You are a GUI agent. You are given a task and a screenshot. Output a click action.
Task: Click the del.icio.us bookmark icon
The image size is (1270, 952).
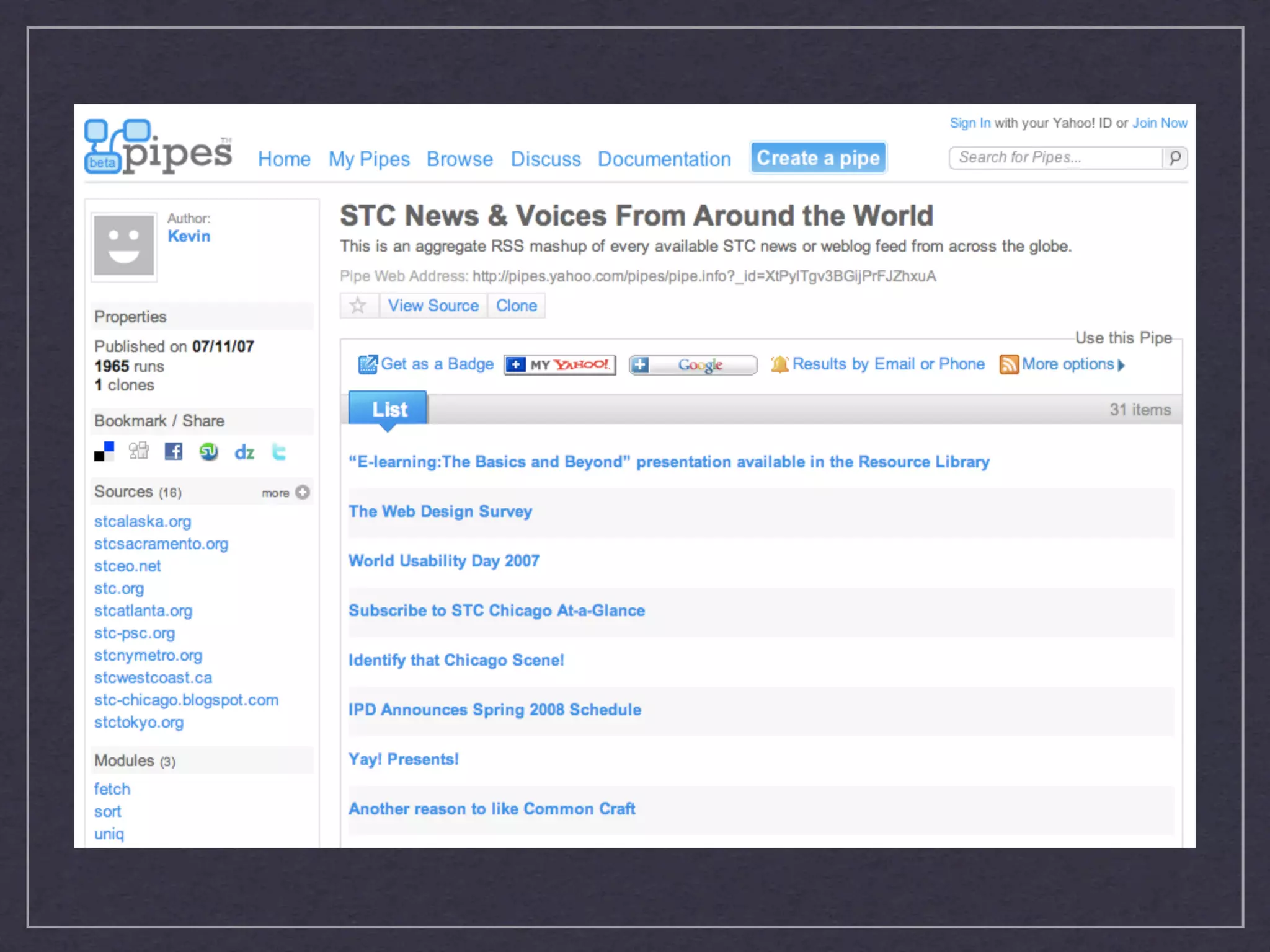coord(104,452)
